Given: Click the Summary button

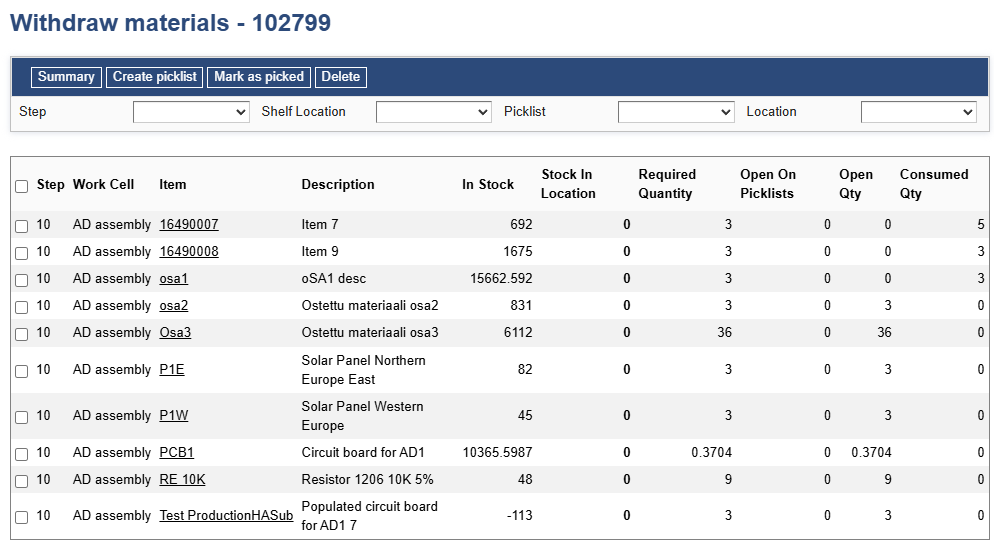Looking at the screenshot, I should [66, 77].
